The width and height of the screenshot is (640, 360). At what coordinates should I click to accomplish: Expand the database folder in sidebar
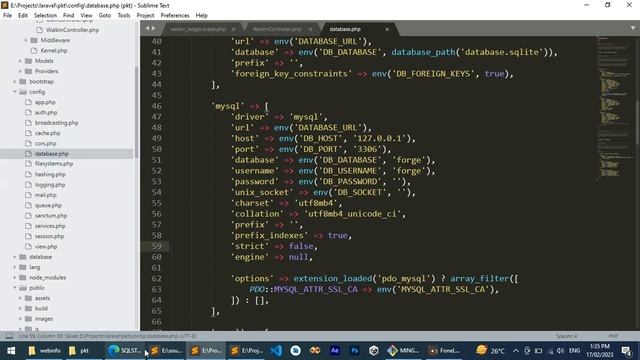tap(15, 257)
